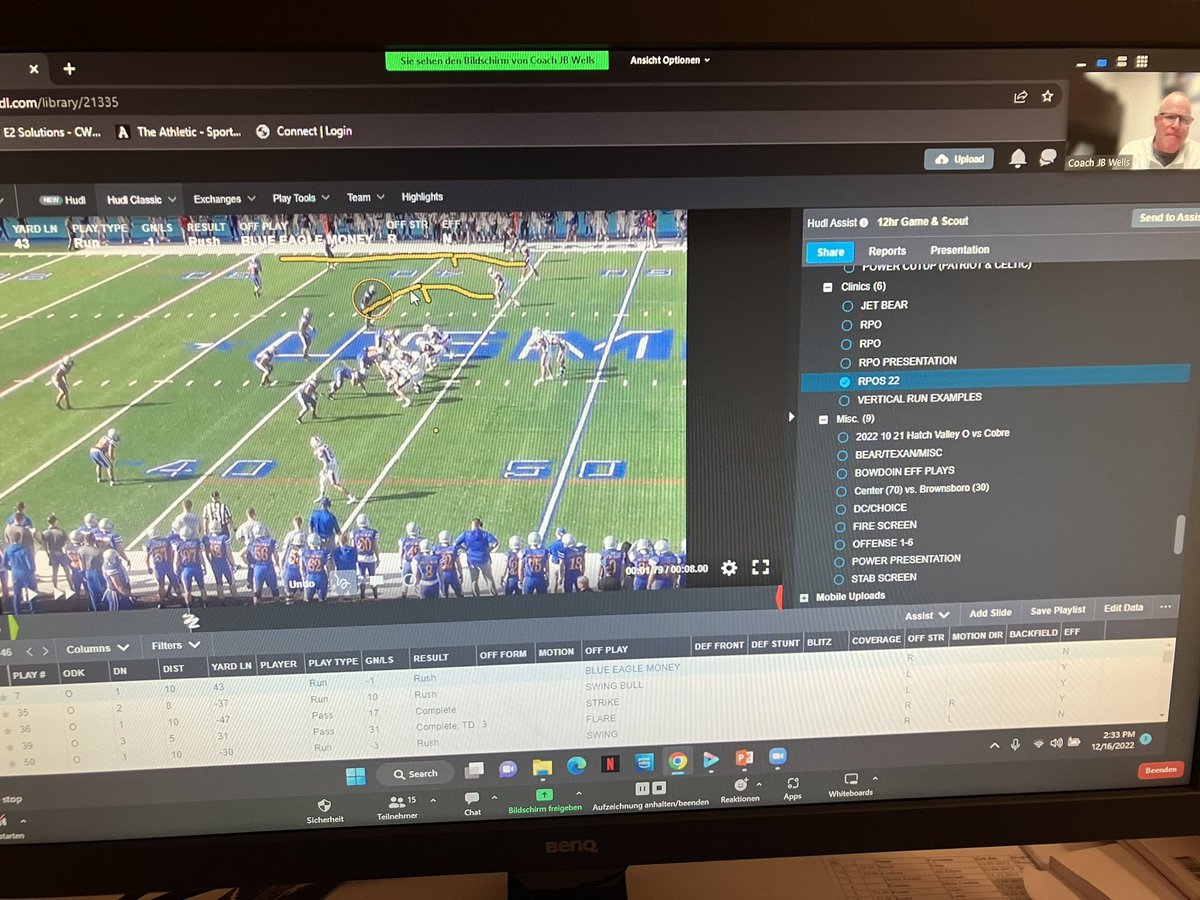1200x900 pixels.
Task: Switch to Hudl Classic menu
Action: pyautogui.click(x=140, y=200)
